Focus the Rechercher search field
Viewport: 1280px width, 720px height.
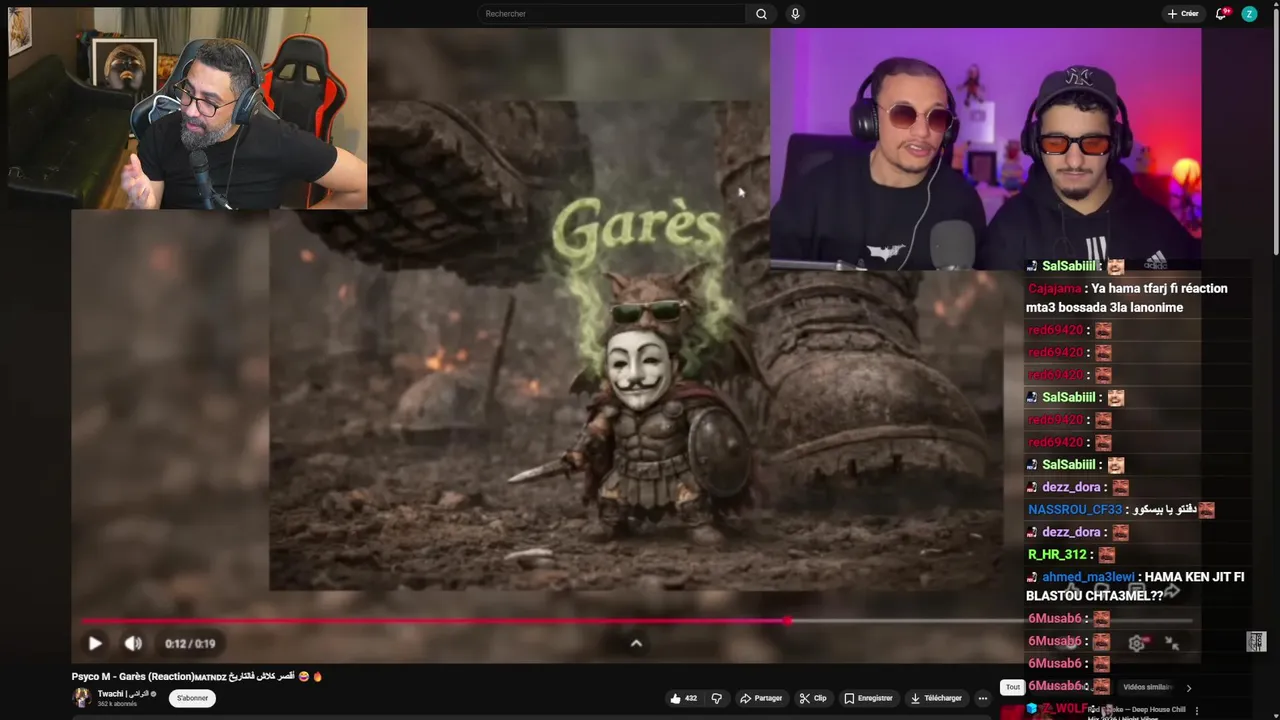point(612,14)
